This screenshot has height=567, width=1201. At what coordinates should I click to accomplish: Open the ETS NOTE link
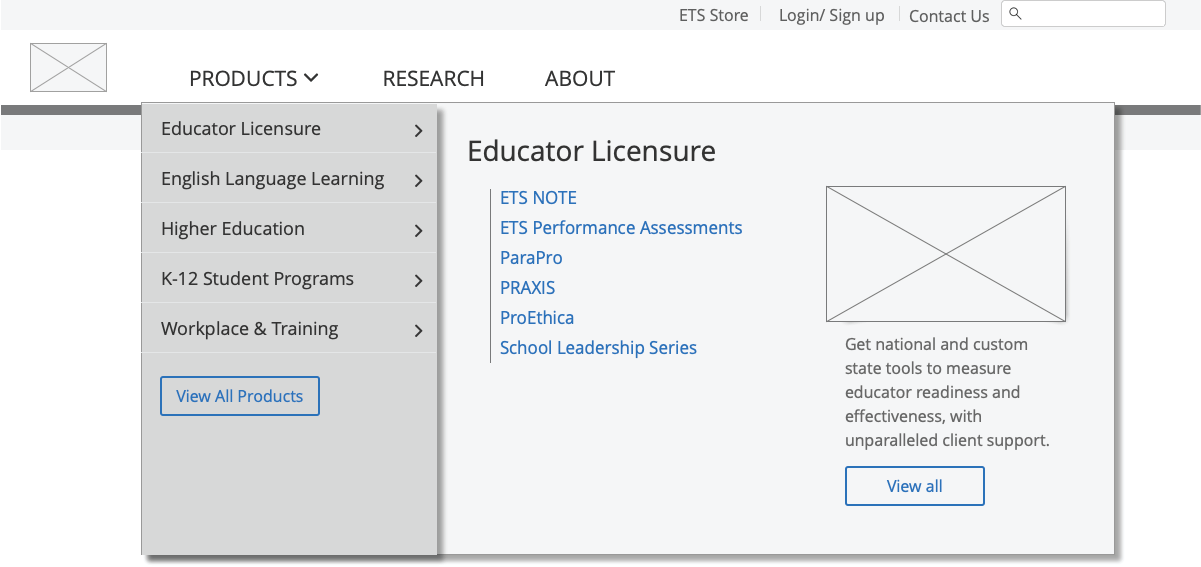click(538, 198)
